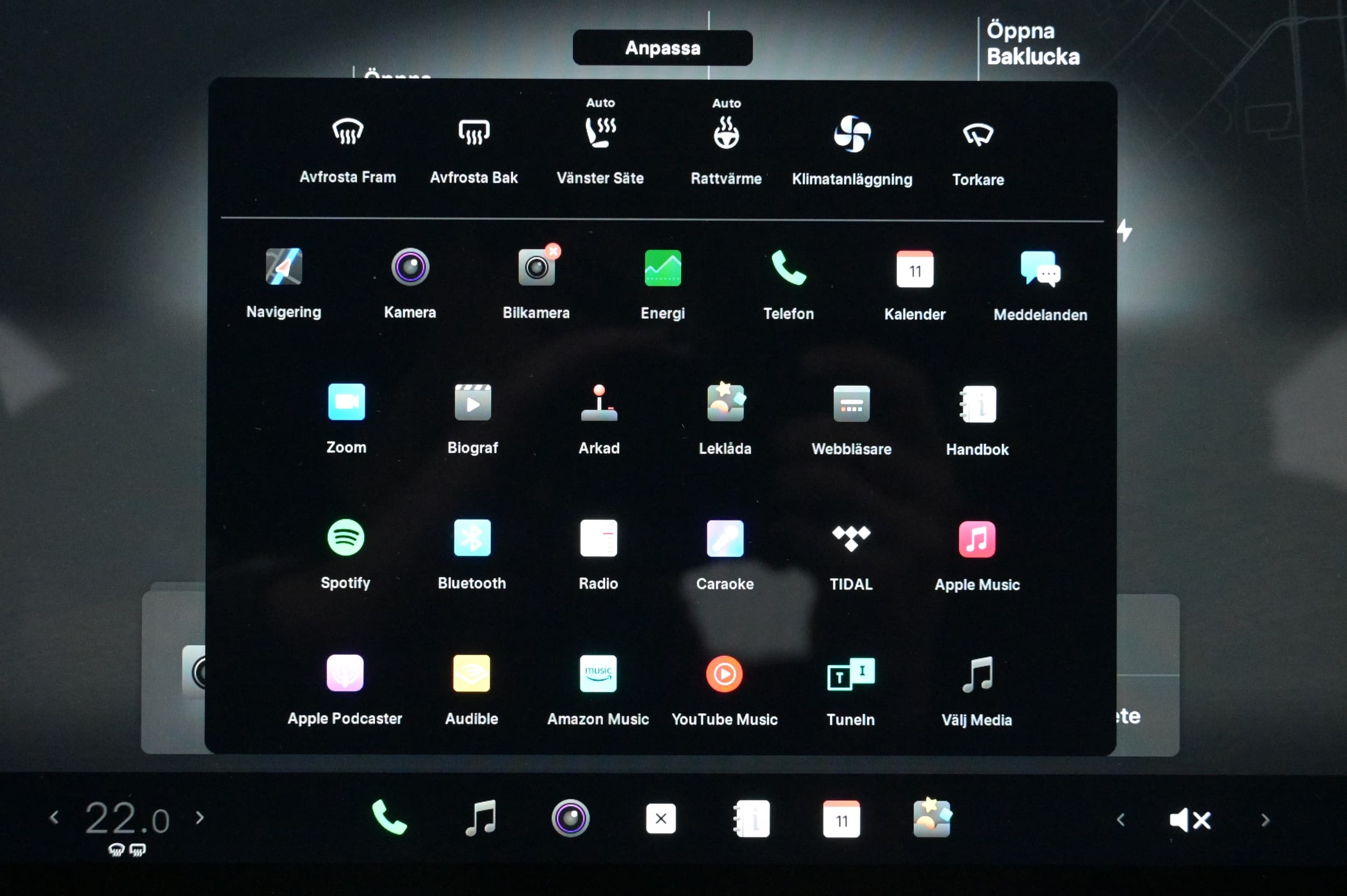Raise volume with right chevron
This screenshot has height=896, width=1347.
pyautogui.click(x=1265, y=821)
